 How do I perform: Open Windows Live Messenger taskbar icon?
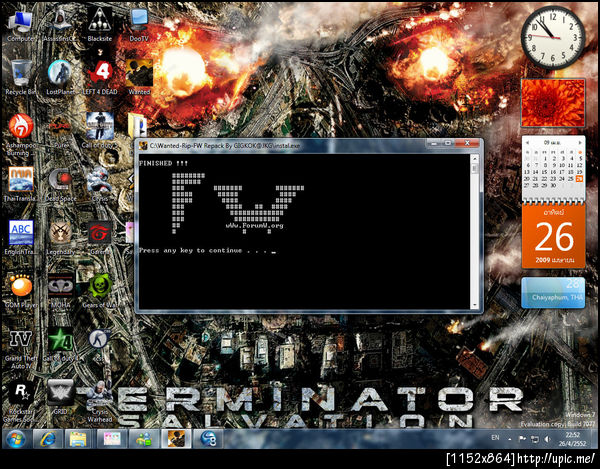click(x=143, y=438)
